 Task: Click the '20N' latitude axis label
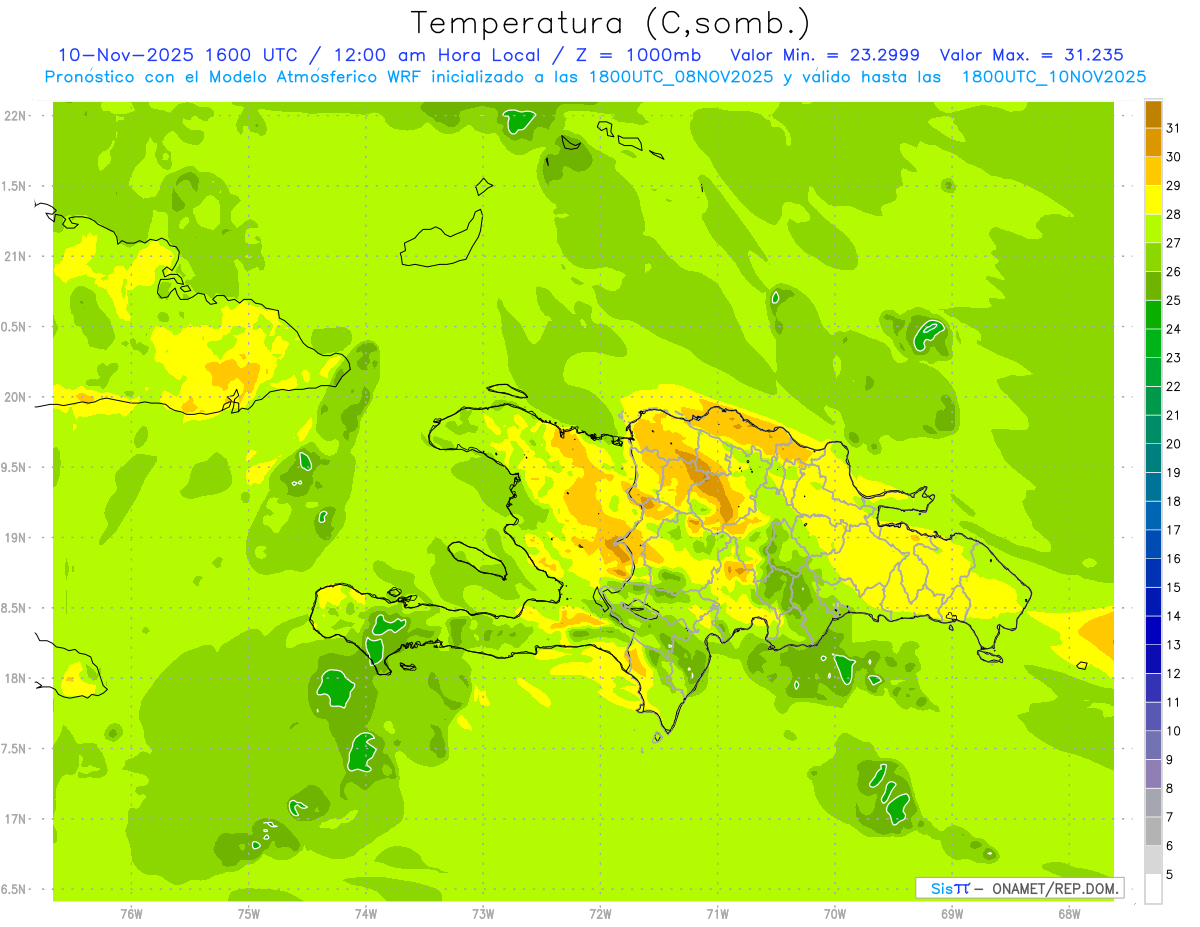click(16, 397)
